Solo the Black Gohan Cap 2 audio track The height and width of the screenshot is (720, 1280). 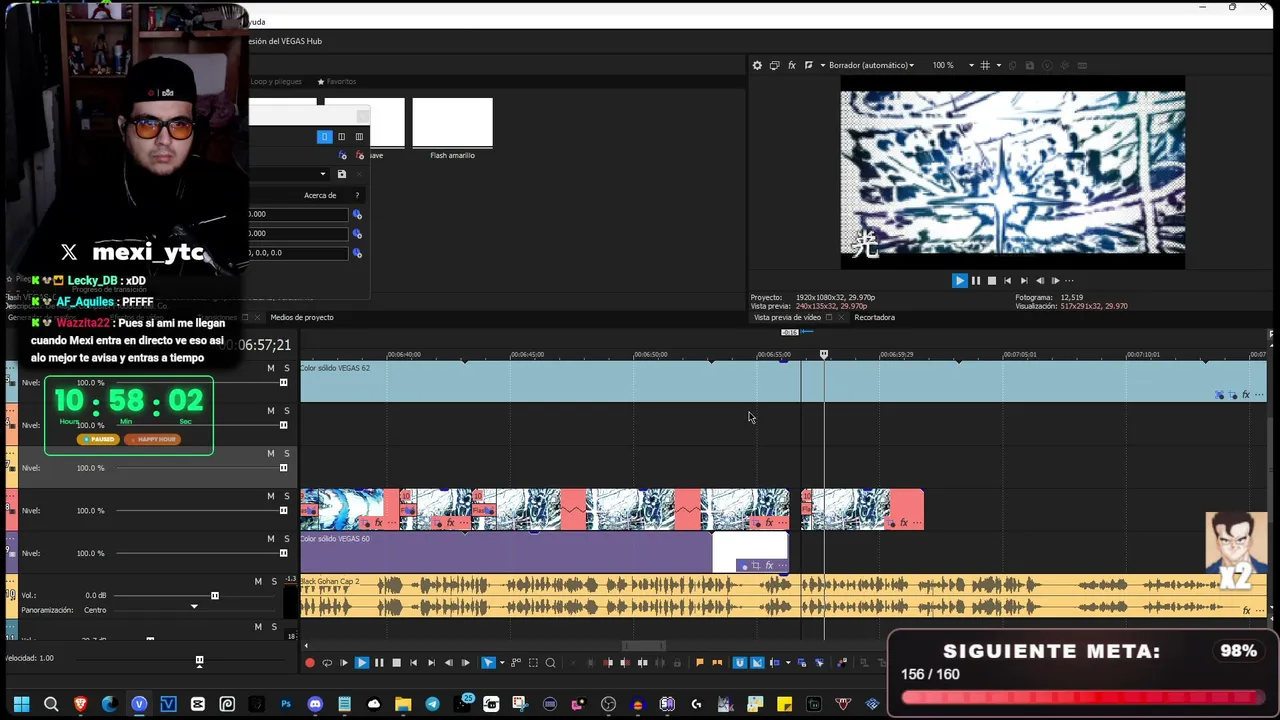(274, 582)
